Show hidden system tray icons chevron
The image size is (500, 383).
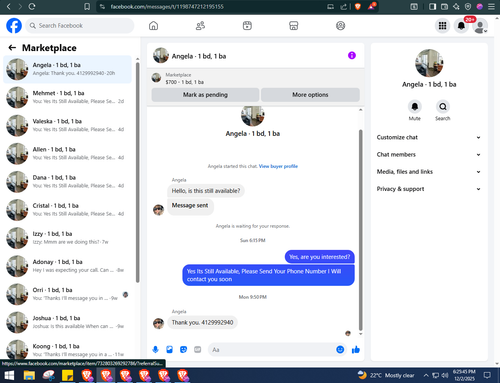426,375
